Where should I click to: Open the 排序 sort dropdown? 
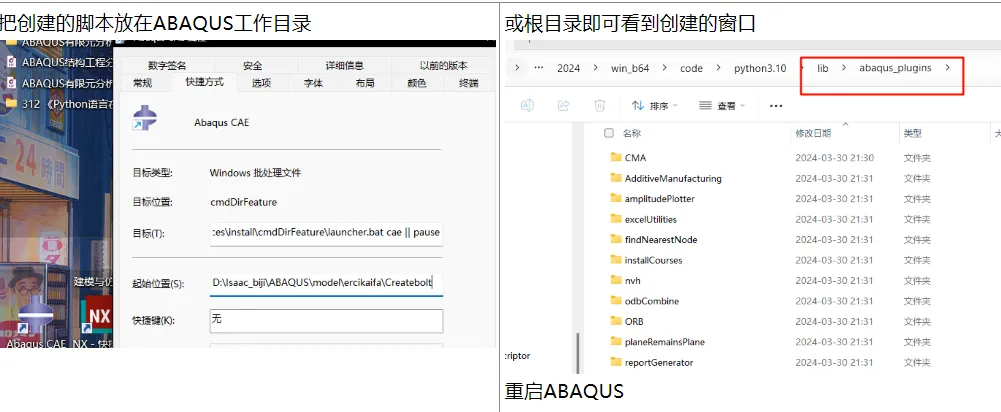655,105
